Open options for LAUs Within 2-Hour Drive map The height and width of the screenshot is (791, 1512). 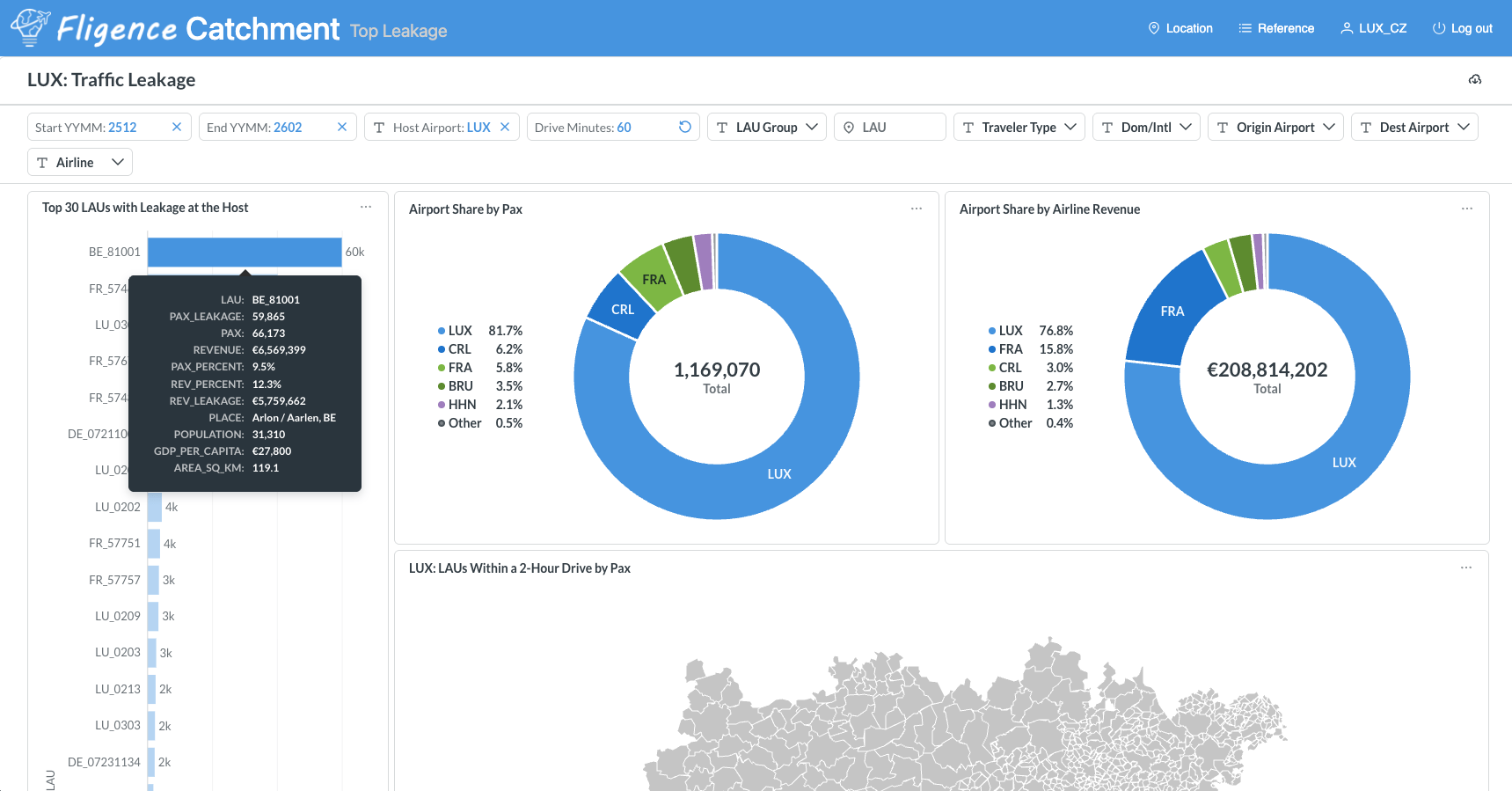[1466, 568]
